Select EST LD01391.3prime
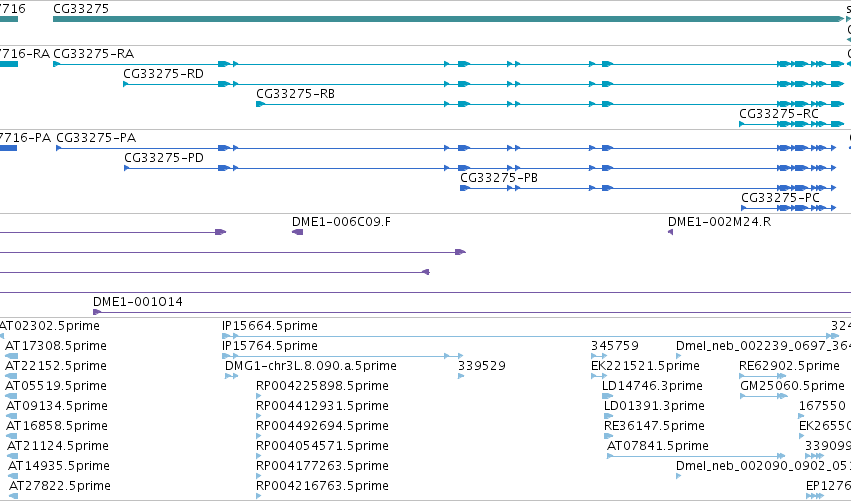The image size is (851, 501). 654,406
